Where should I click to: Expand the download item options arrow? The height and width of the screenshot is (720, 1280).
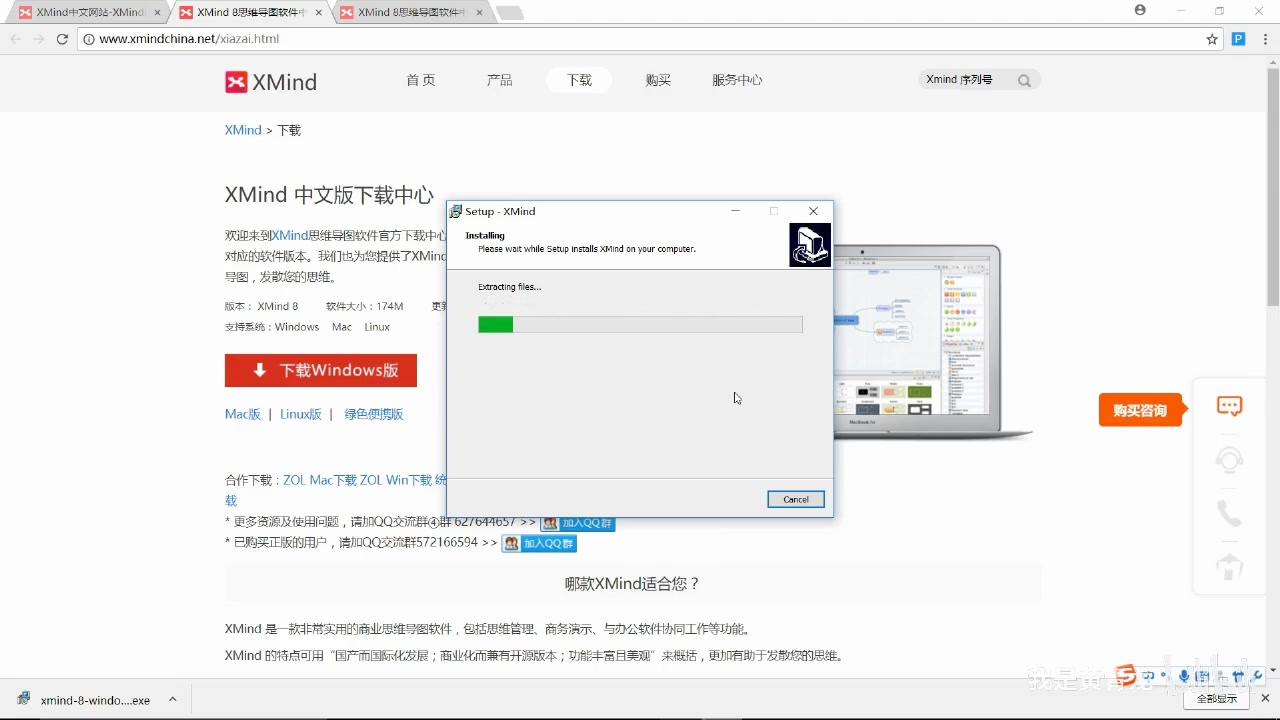(x=172, y=700)
